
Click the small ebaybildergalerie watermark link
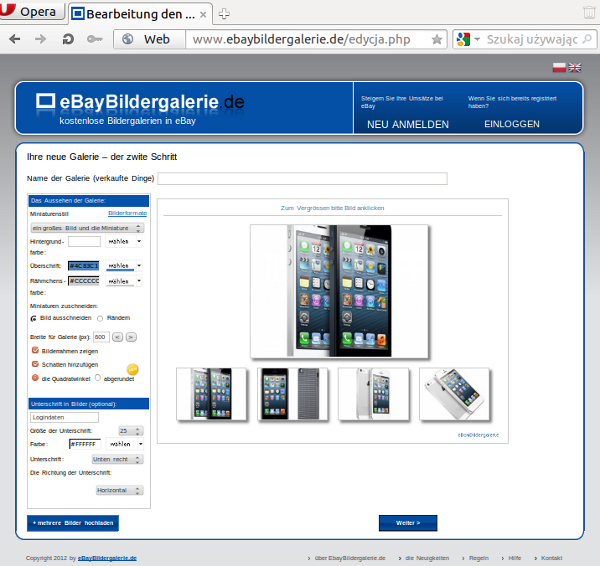coord(478,435)
